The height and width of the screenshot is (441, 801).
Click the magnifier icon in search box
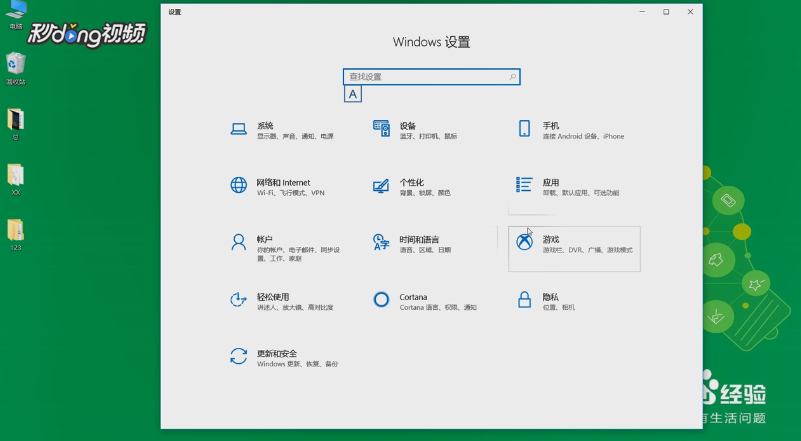coord(512,77)
